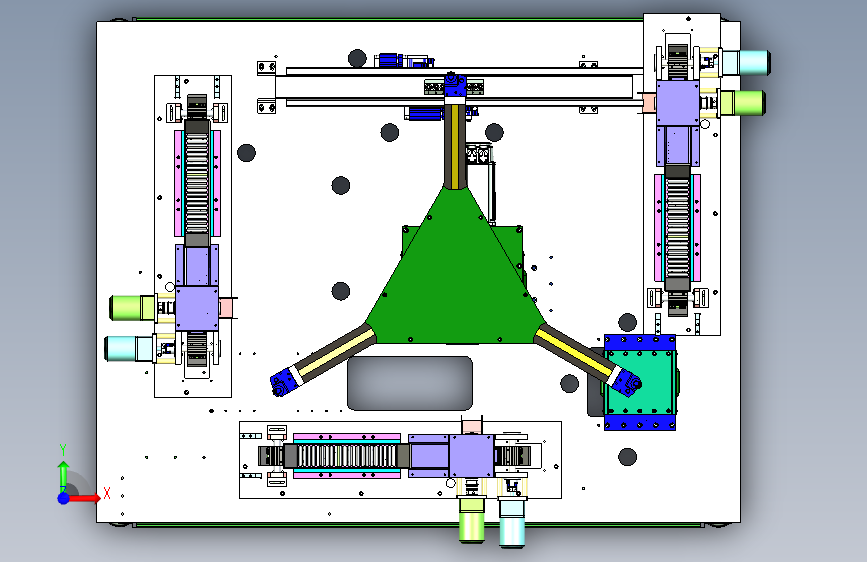Select the ribbed conveyor track on right module
The height and width of the screenshot is (562, 867).
tap(678, 228)
